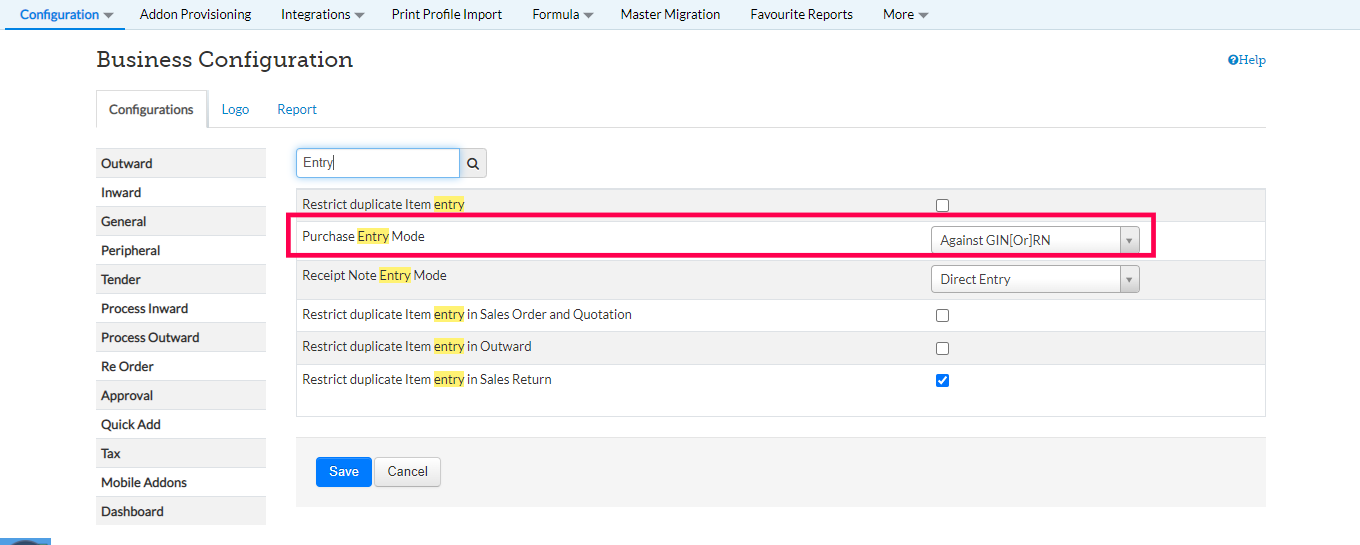The width and height of the screenshot is (1360, 545).
Task: Click the Cancel button
Action: tap(407, 472)
